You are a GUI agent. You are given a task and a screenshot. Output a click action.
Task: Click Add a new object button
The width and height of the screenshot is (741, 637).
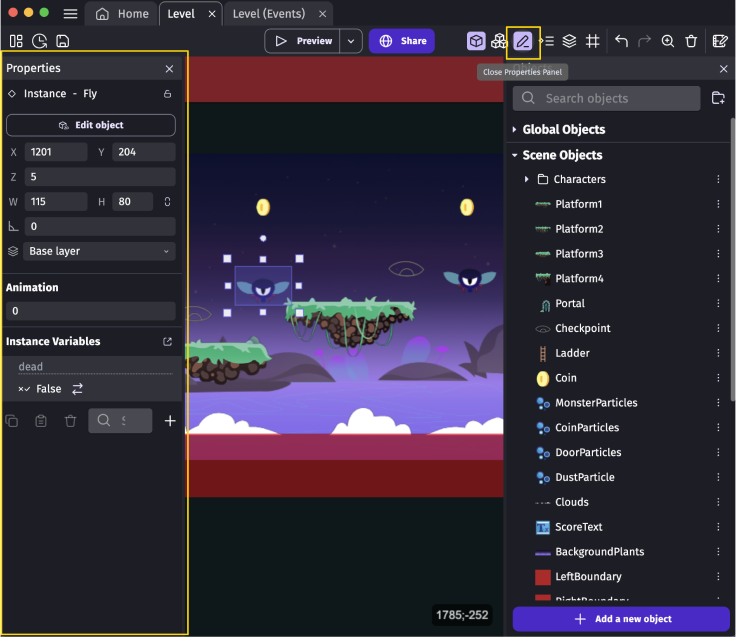621,619
